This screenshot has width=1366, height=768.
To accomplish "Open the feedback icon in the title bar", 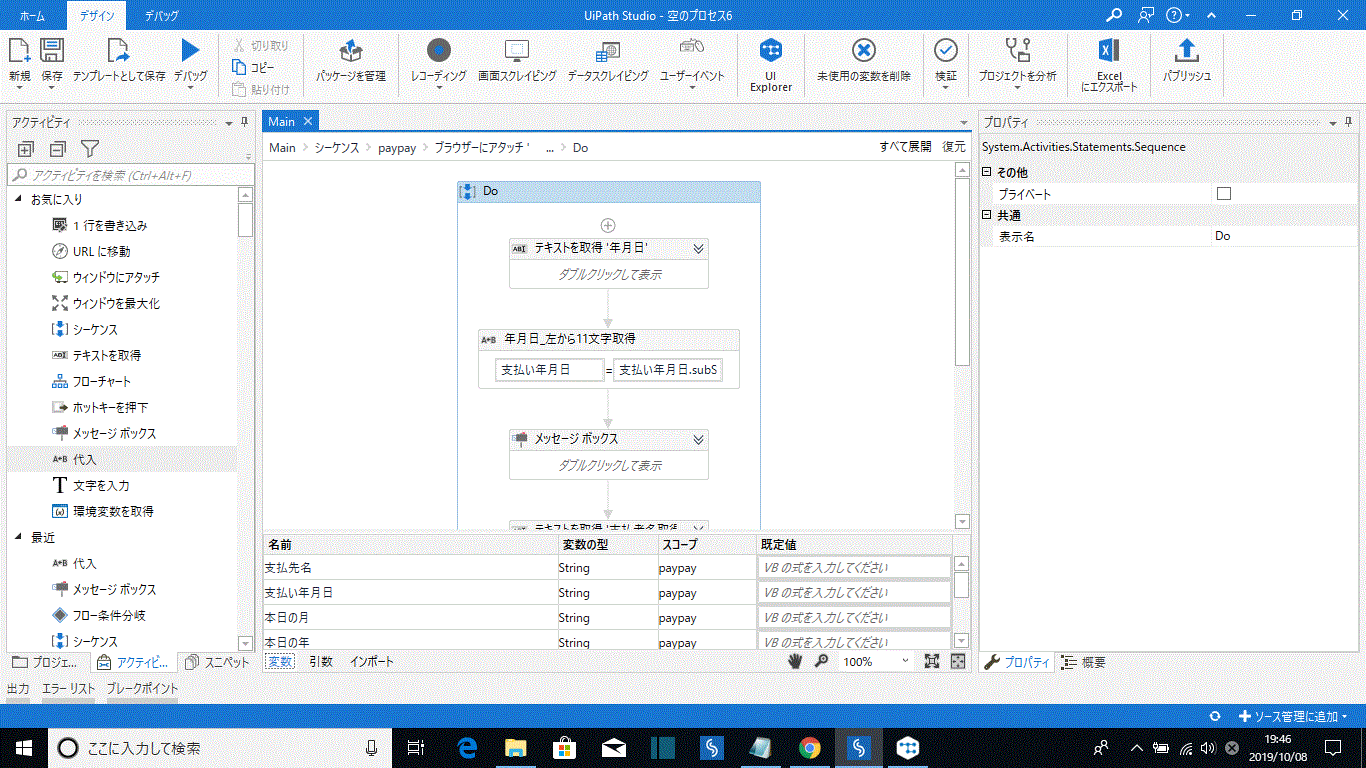I will tap(1146, 15).
